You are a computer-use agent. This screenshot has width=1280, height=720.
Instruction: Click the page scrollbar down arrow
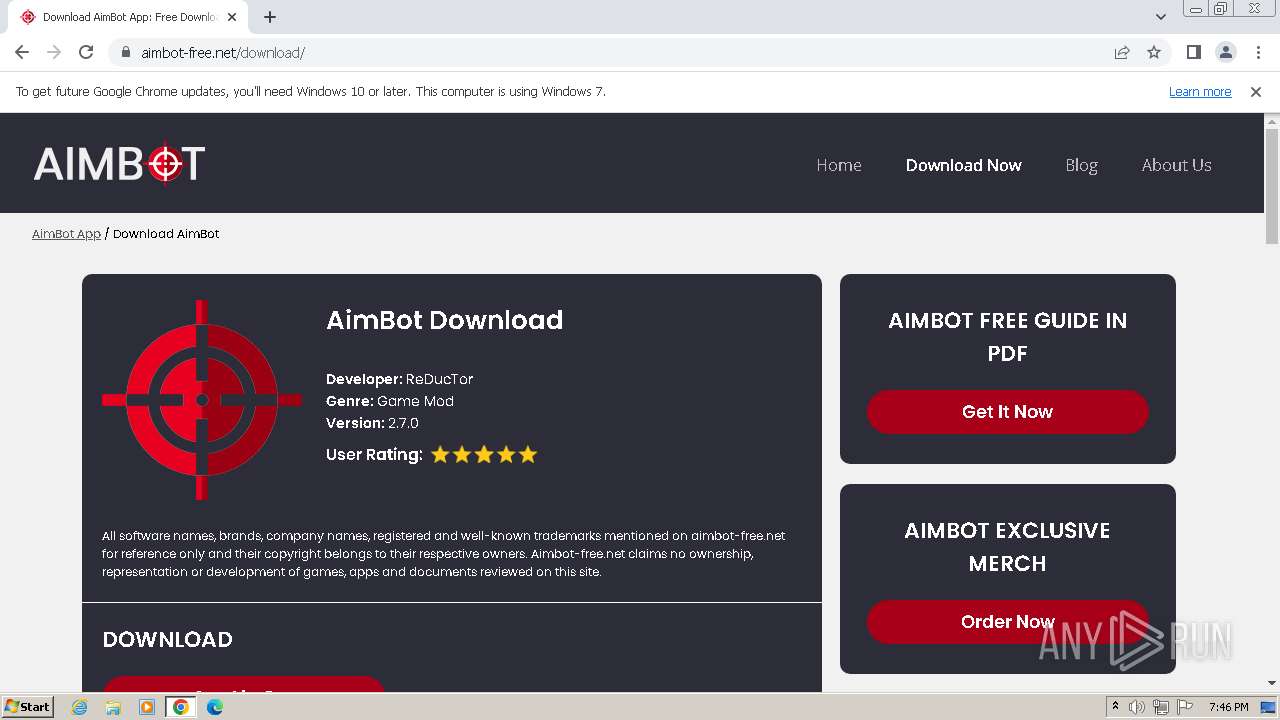click(1272, 684)
